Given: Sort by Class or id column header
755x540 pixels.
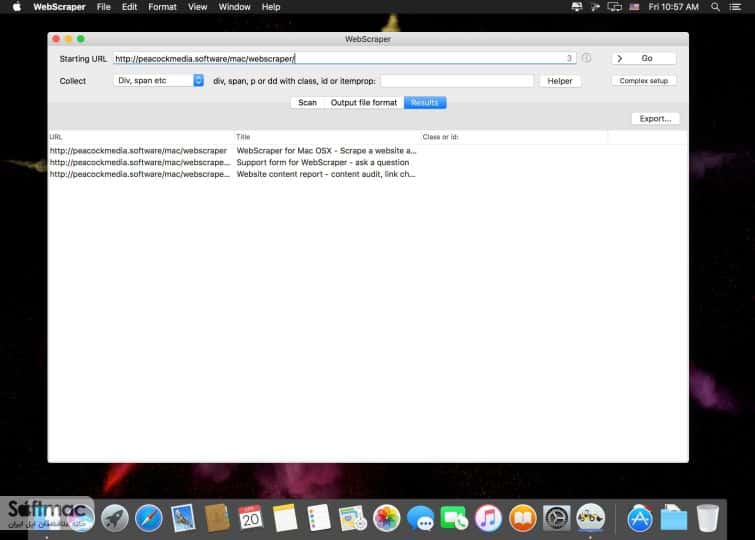Looking at the screenshot, I should coord(514,137).
